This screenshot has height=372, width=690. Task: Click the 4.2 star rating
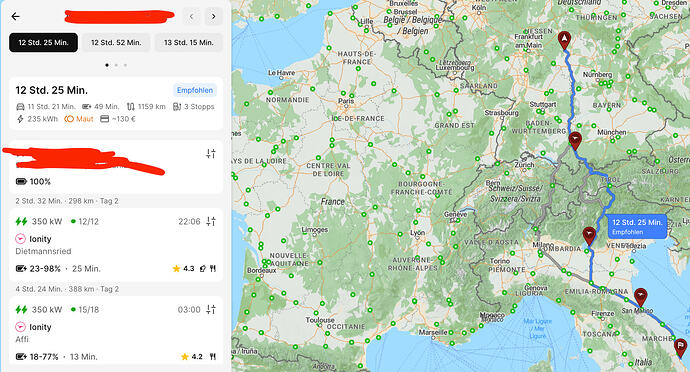pyautogui.click(x=192, y=357)
